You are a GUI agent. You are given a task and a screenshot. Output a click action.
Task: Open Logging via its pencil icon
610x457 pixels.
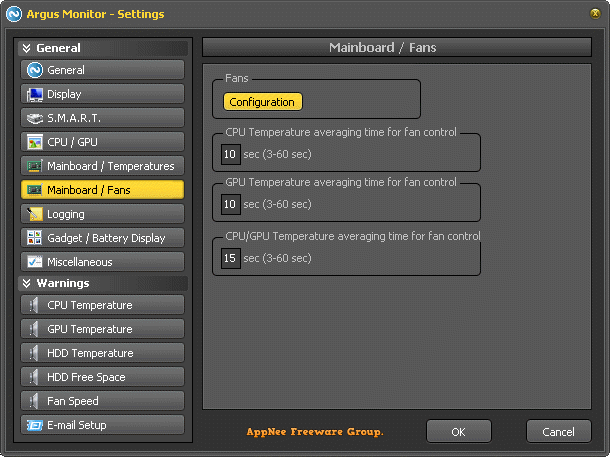[x=35, y=214]
